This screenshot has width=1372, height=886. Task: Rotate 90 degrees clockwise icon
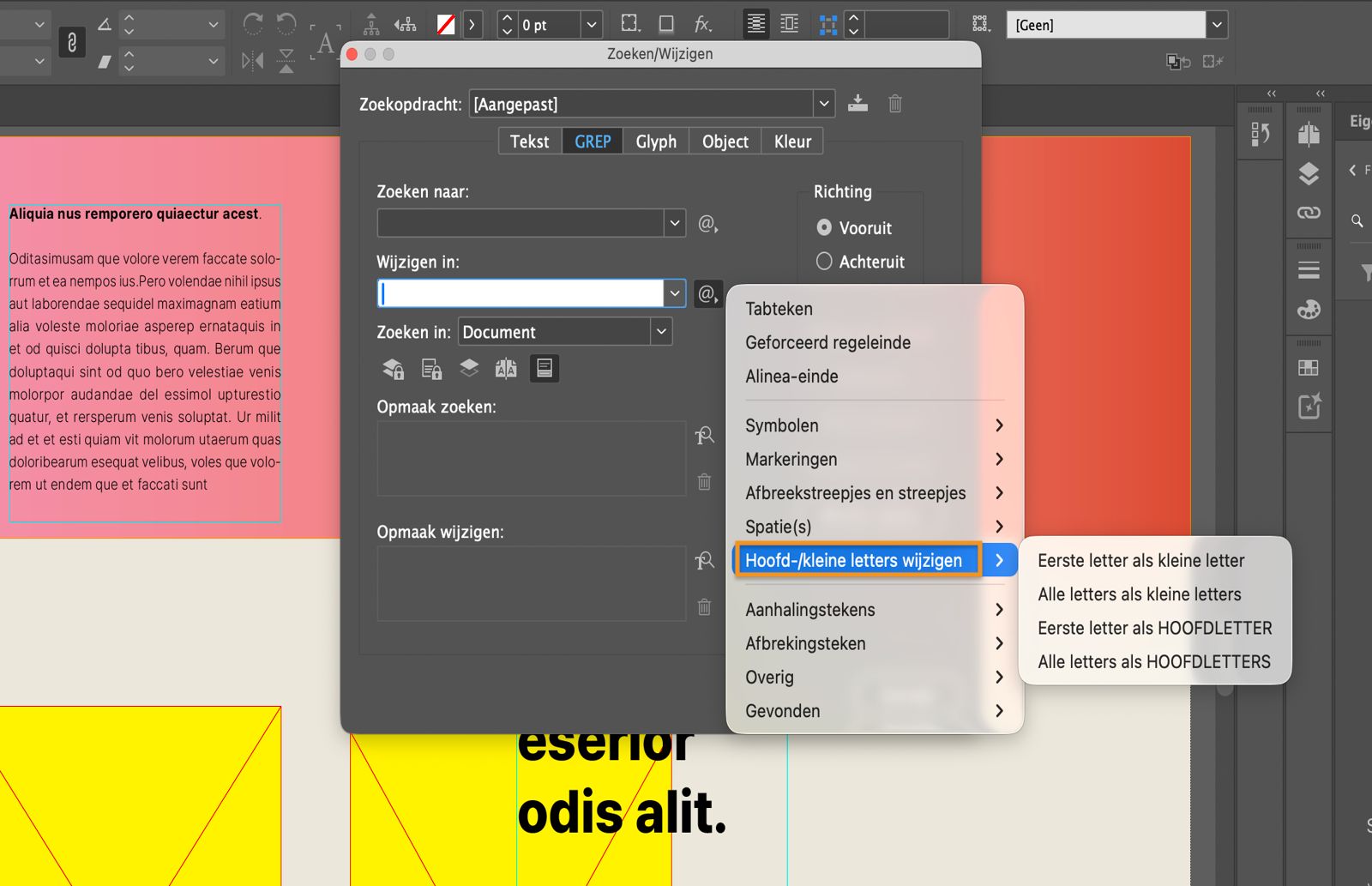[x=253, y=24]
